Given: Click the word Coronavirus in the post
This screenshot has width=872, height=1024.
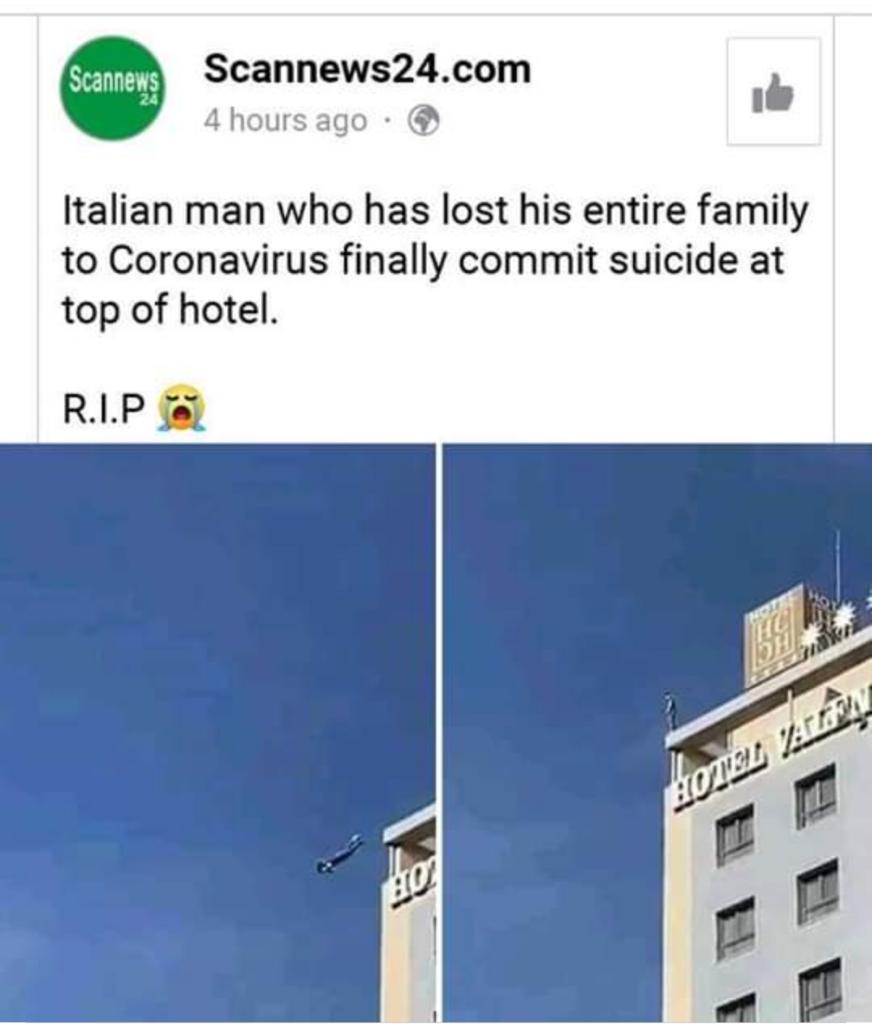Looking at the screenshot, I should [x=218, y=260].
